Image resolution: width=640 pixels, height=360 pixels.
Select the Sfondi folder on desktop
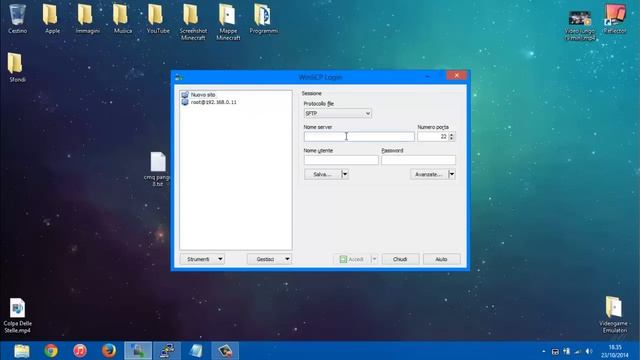point(17,67)
